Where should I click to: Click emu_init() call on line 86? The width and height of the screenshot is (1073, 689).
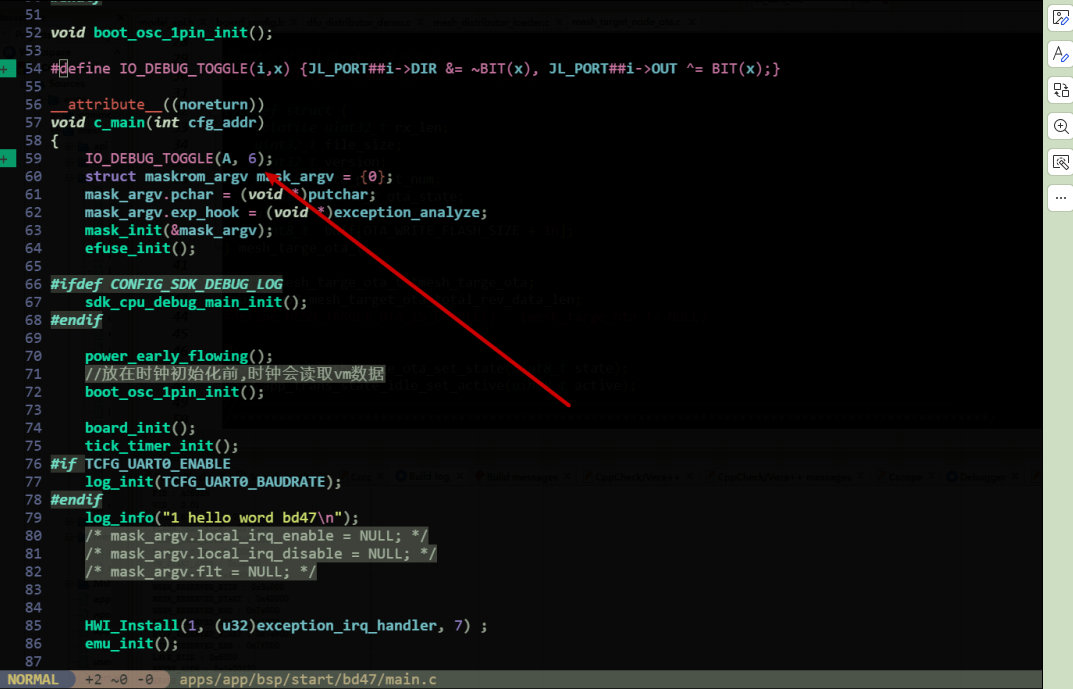coord(131,644)
